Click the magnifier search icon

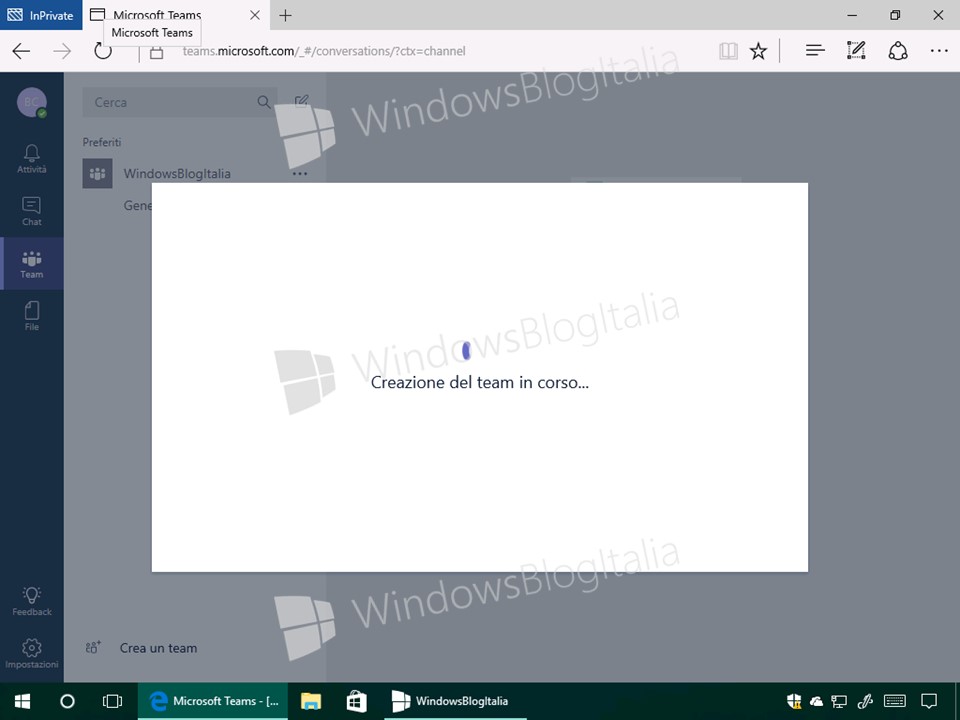[x=264, y=102]
